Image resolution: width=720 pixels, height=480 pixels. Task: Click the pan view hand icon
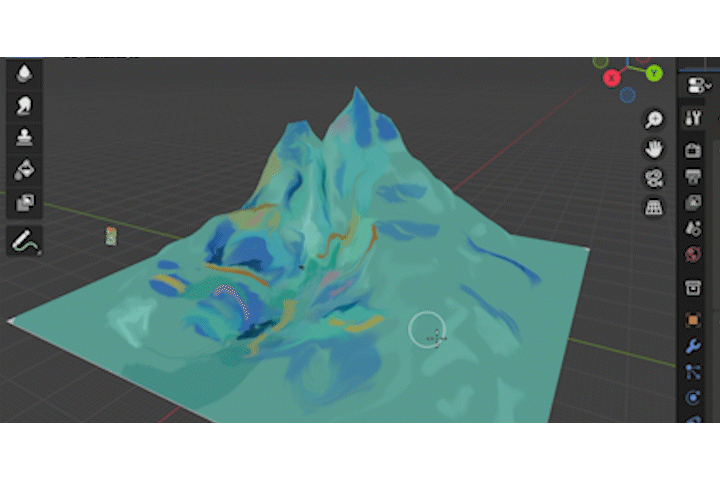tap(653, 149)
